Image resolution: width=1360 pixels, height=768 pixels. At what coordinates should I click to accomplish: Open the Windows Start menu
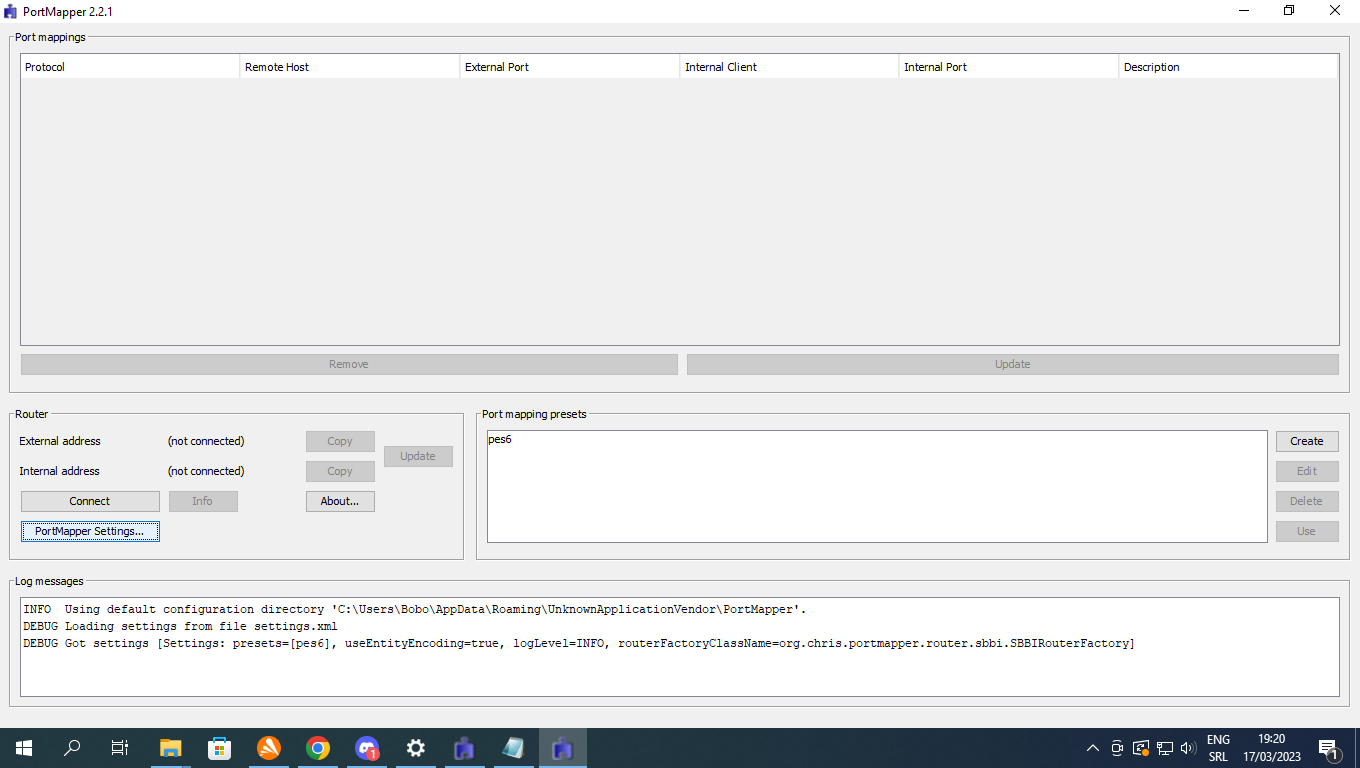[x=24, y=748]
